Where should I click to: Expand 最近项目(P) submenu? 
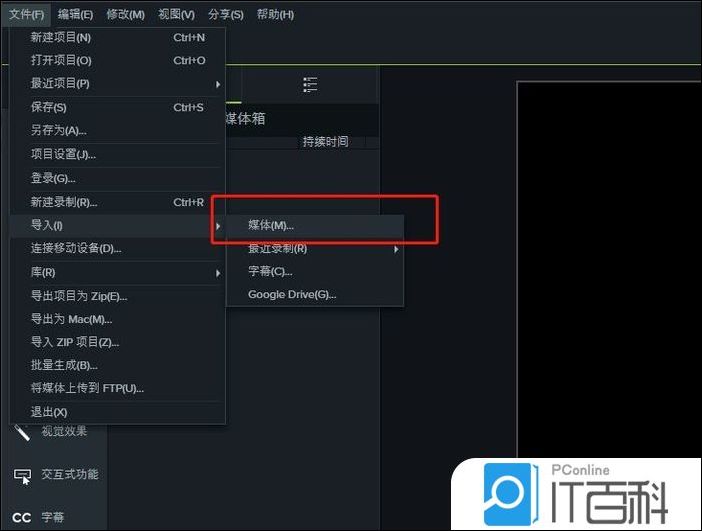(117, 84)
